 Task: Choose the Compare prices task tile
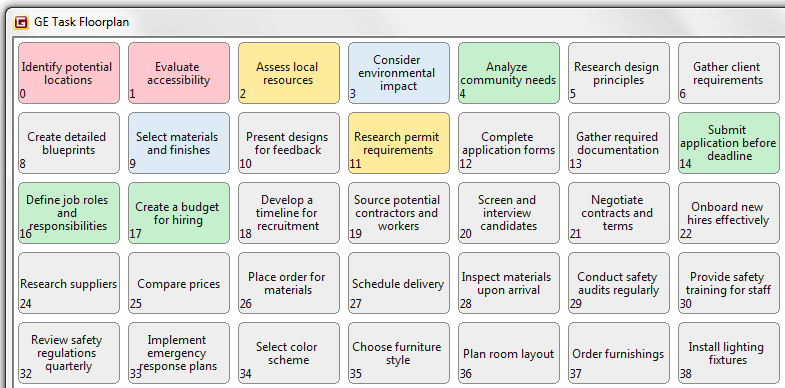pos(179,283)
